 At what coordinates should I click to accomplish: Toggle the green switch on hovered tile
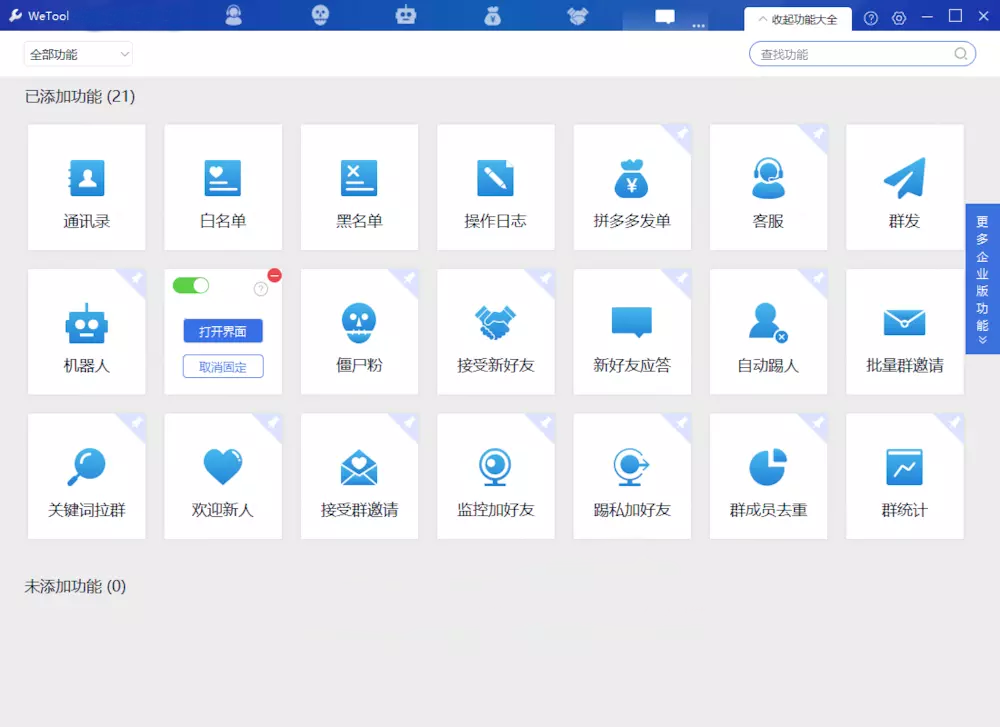pyautogui.click(x=191, y=285)
